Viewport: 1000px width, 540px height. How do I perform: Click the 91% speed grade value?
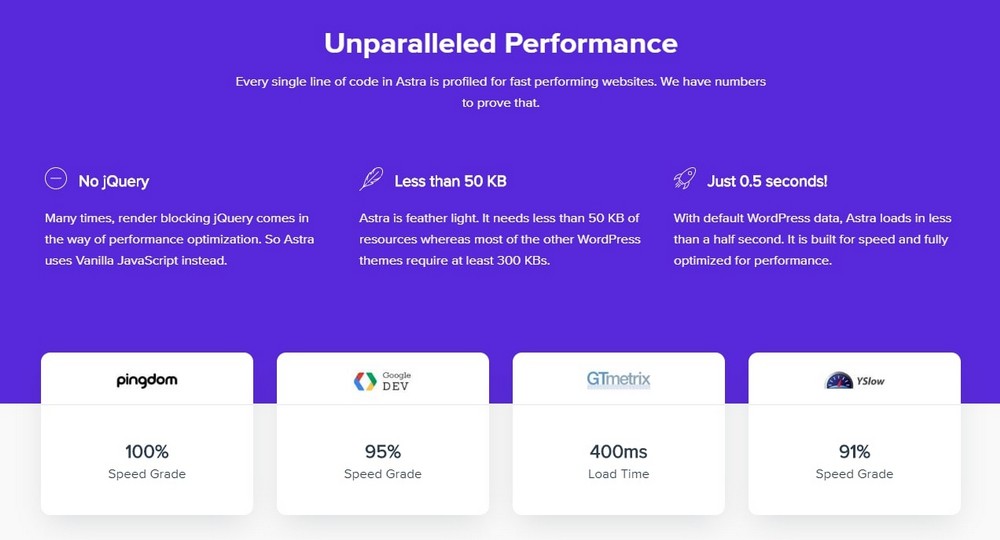[x=855, y=451]
